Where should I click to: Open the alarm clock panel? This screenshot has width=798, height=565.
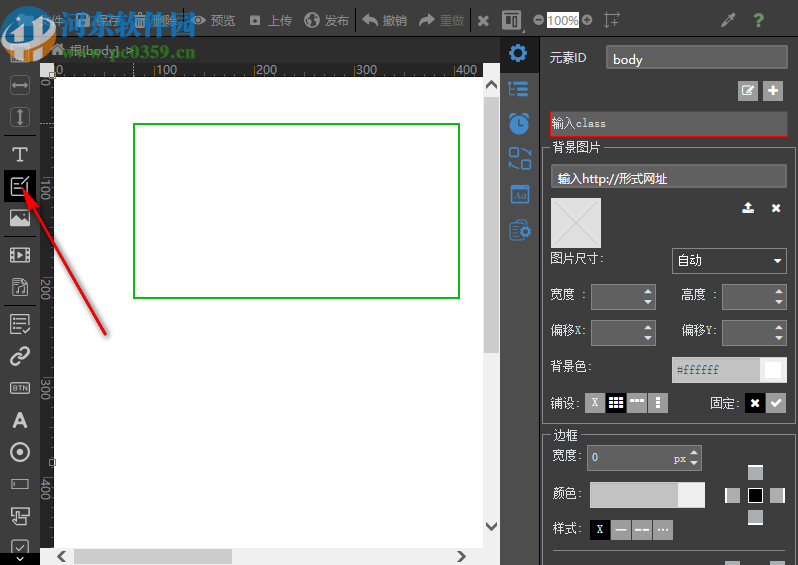519,123
